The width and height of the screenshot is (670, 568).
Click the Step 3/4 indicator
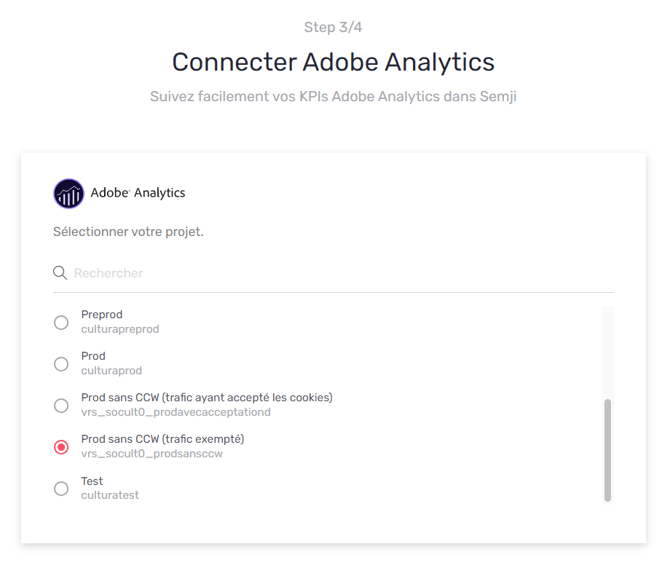(333, 27)
